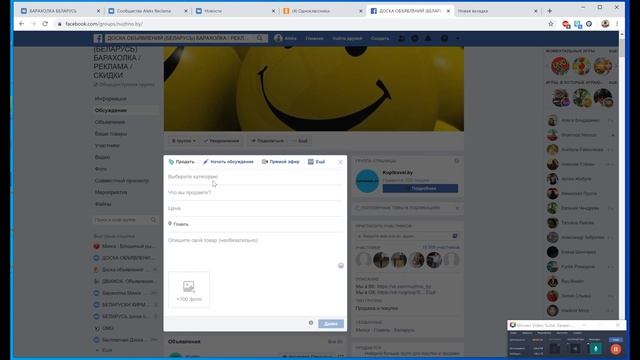
Task: Click the Подробнее button for Kopitravel.by
Action: [x=420, y=189]
